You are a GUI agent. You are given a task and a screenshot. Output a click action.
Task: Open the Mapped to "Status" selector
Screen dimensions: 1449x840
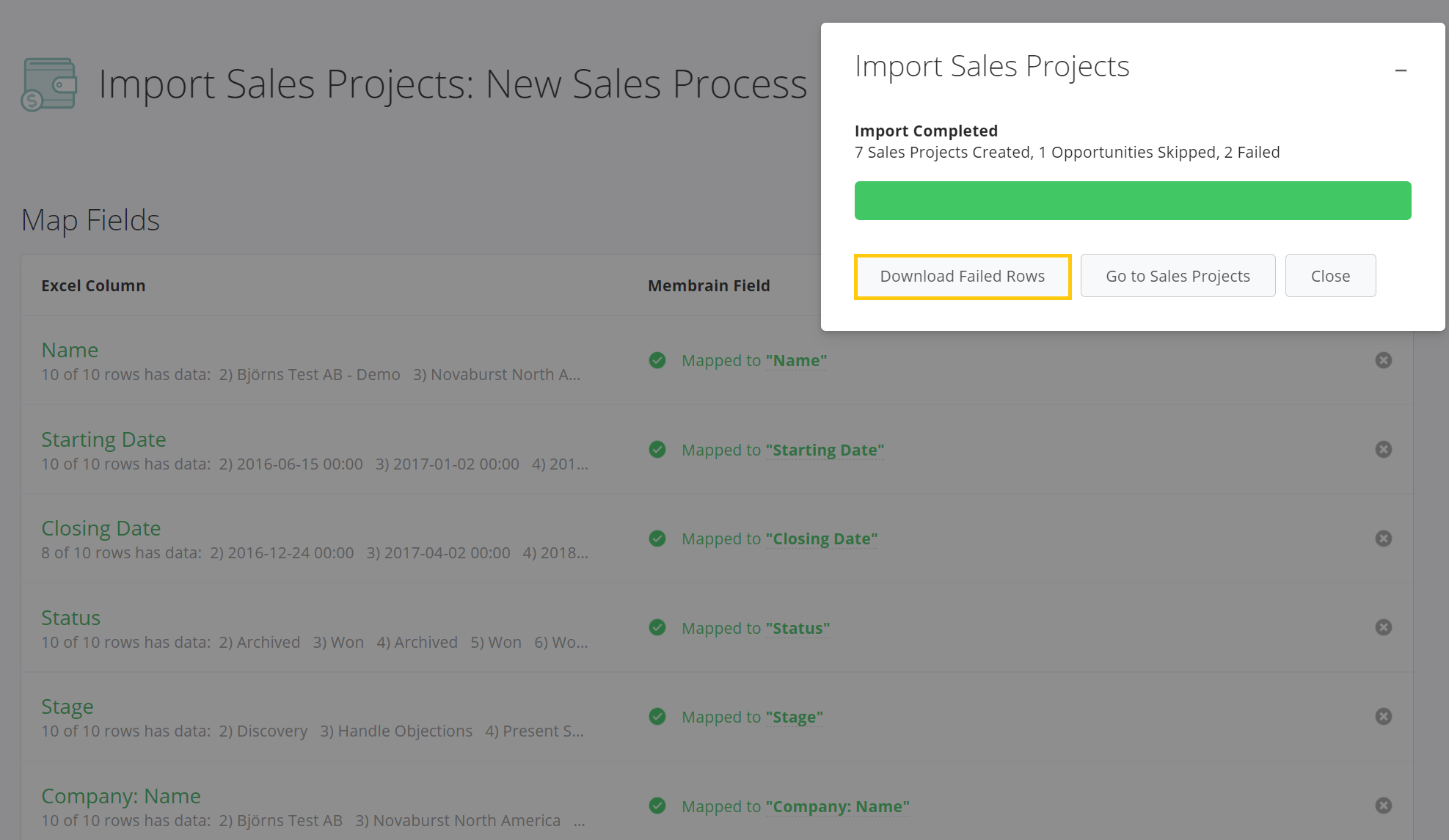[798, 629]
